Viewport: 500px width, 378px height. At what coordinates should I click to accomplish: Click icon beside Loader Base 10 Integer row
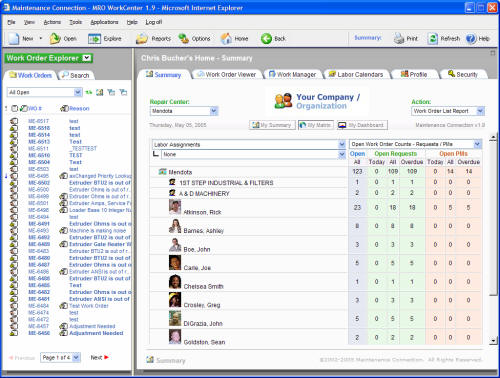point(63,210)
